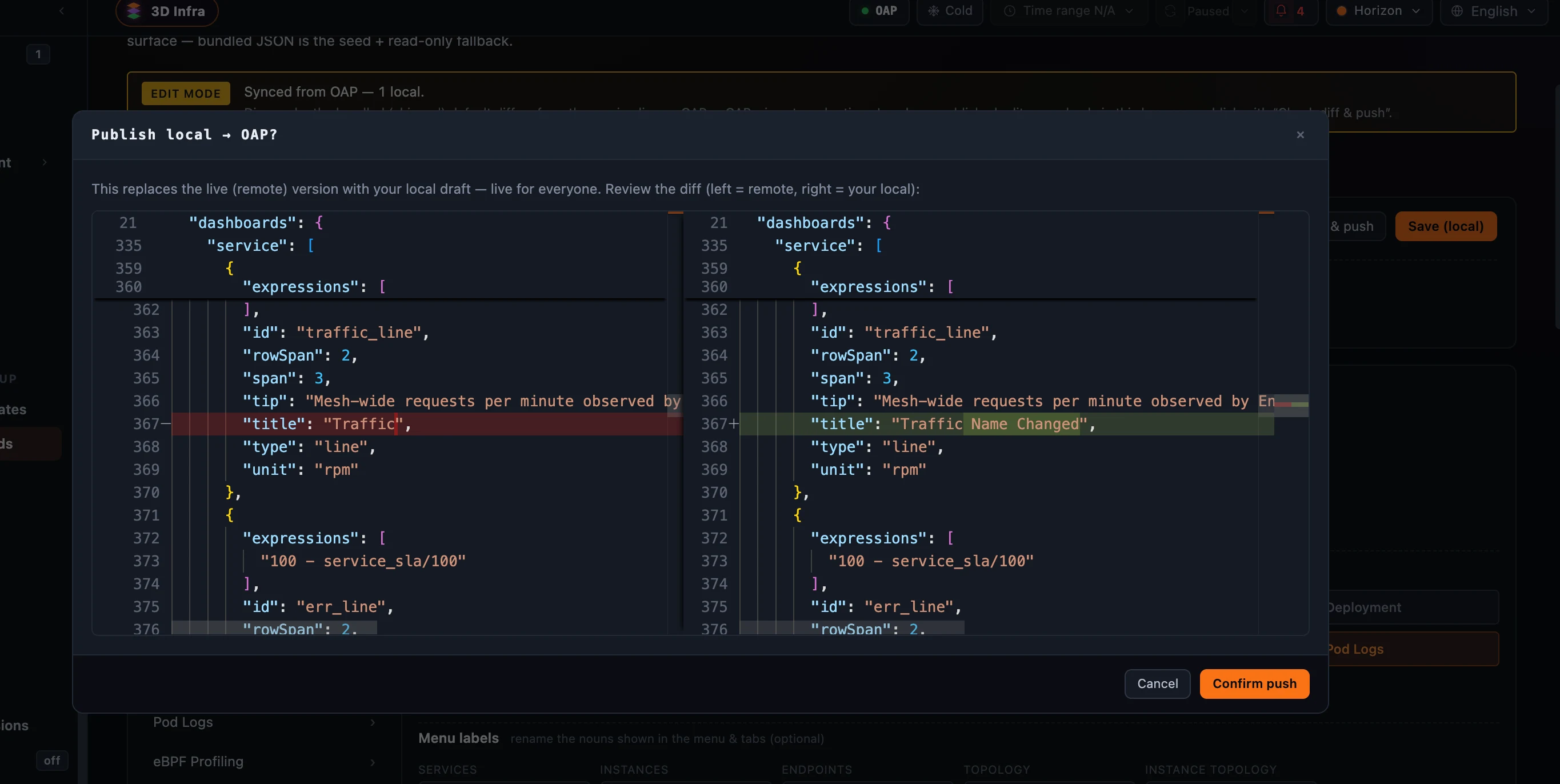1560x784 pixels.
Task: Click the EDIT MODE badge
Action: click(185, 93)
